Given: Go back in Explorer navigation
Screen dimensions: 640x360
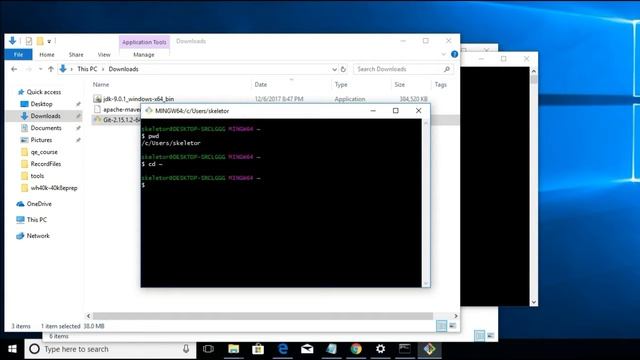Looking at the screenshot, I should click(x=14, y=69).
